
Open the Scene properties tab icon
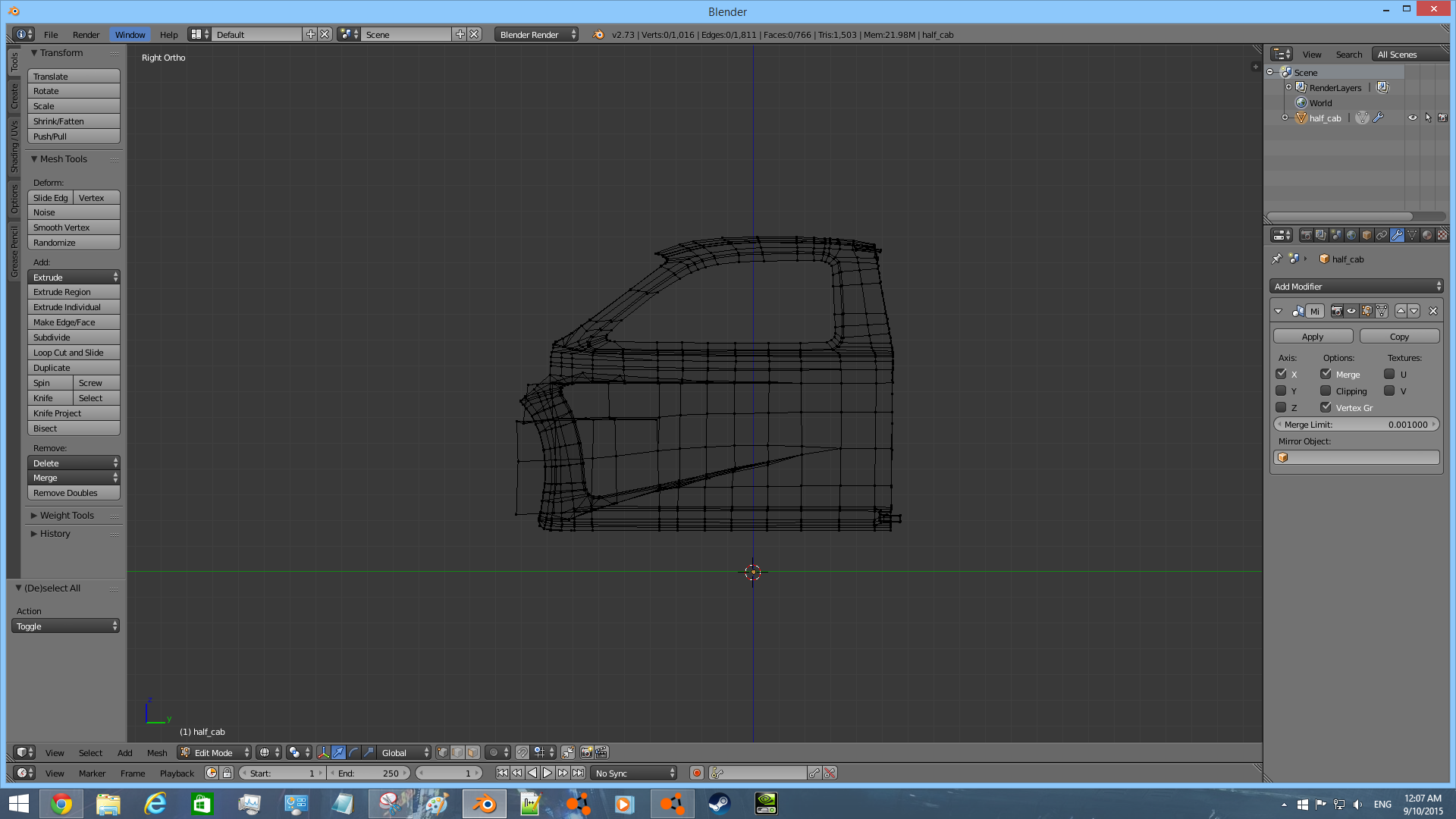tap(1336, 235)
